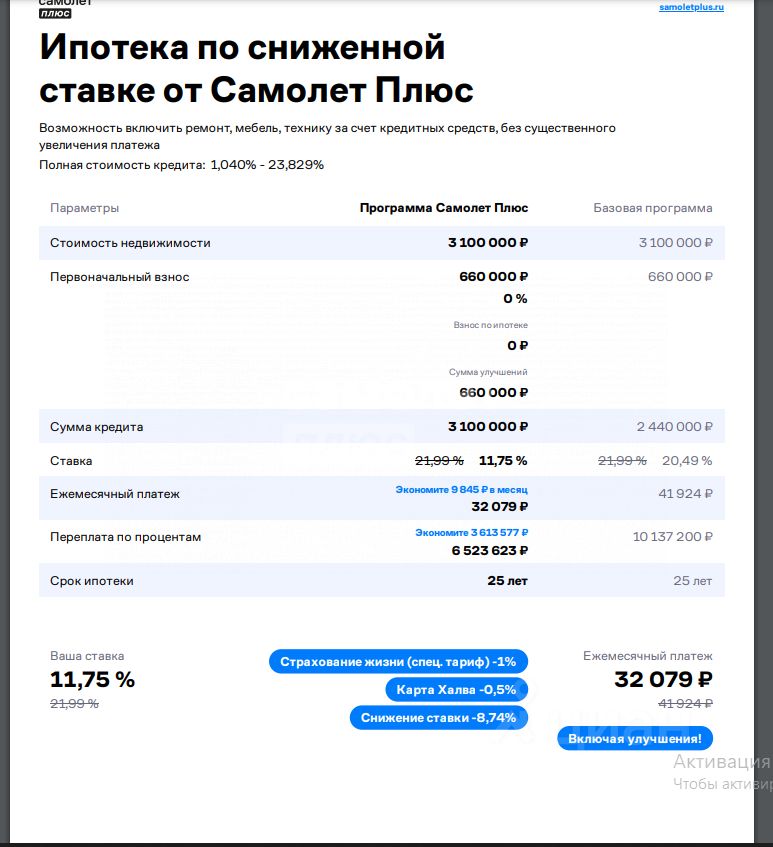Click the Ипотека по сниженной ставке heading
Screen dimensions: 773x847
point(256,68)
